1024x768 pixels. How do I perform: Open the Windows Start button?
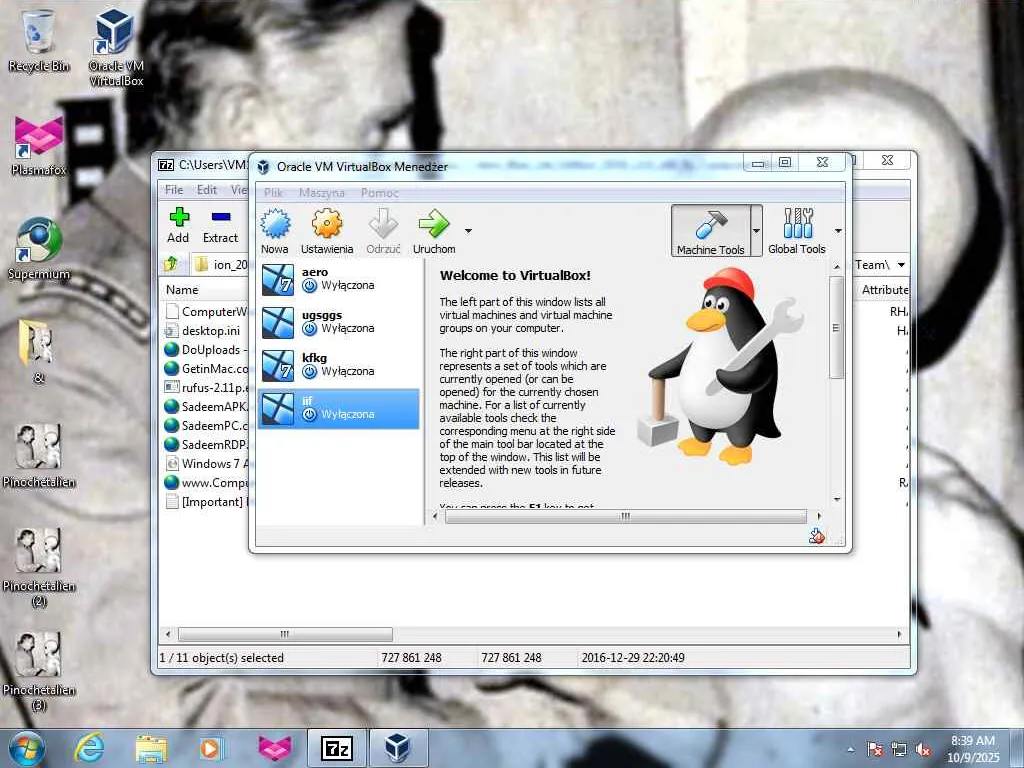26,748
